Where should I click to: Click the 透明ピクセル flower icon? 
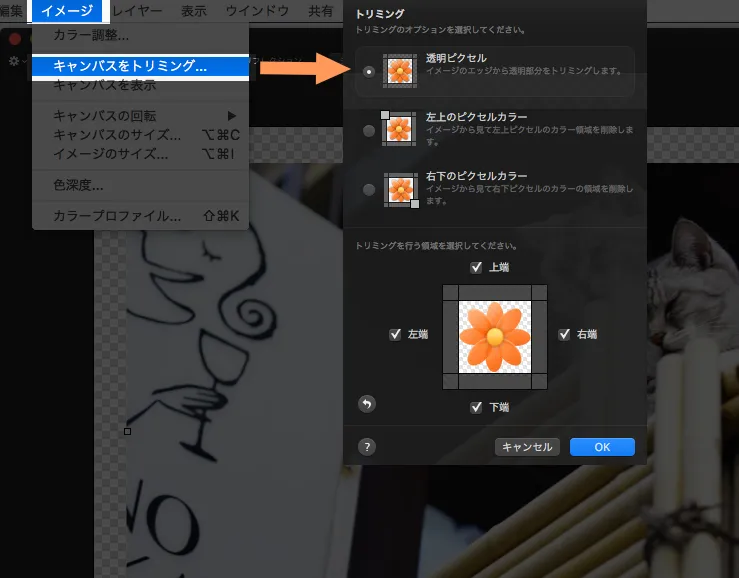tap(400, 71)
